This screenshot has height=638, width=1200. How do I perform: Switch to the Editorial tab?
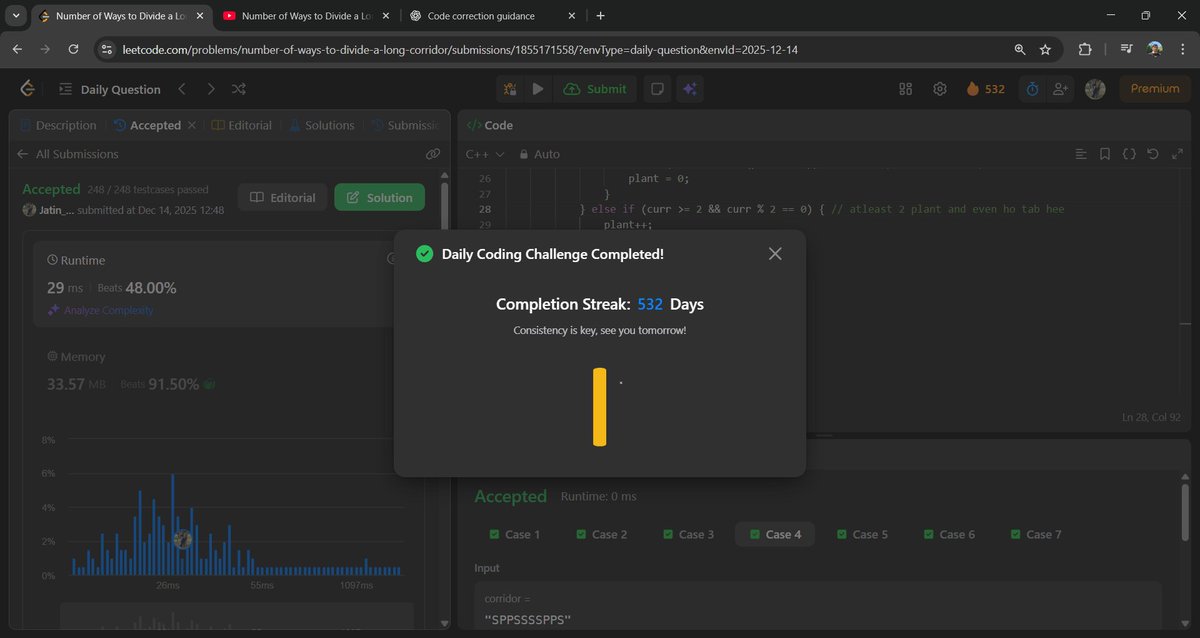click(242, 125)
